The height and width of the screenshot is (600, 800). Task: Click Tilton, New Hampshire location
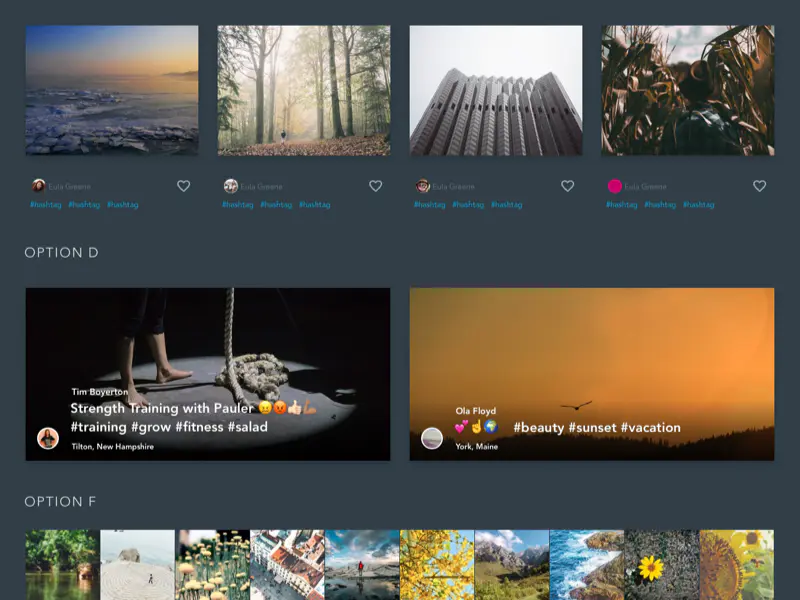click(112, 446)
